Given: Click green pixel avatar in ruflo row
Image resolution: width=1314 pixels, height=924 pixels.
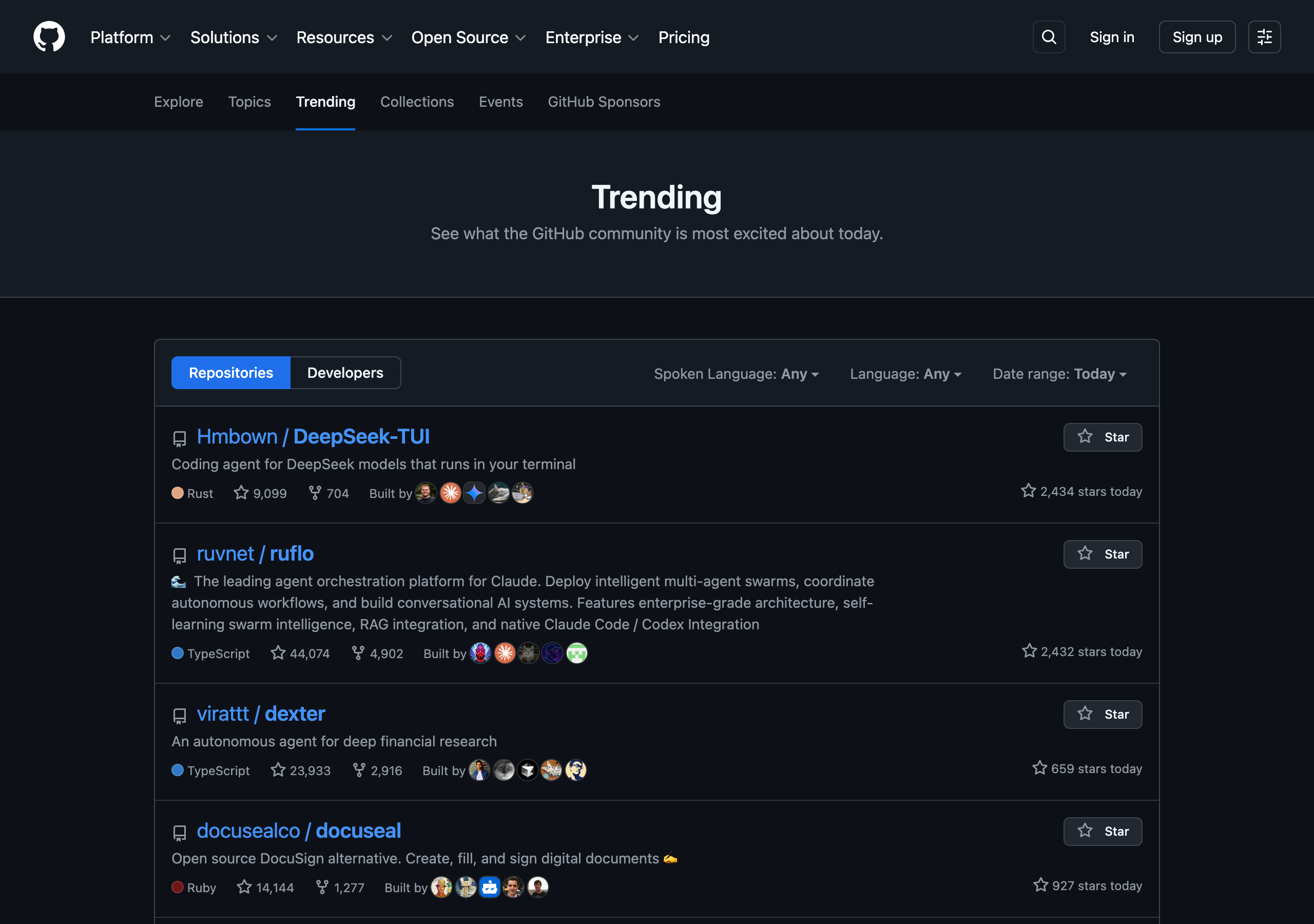Looking at the screenshot, I should click(577, 653).
